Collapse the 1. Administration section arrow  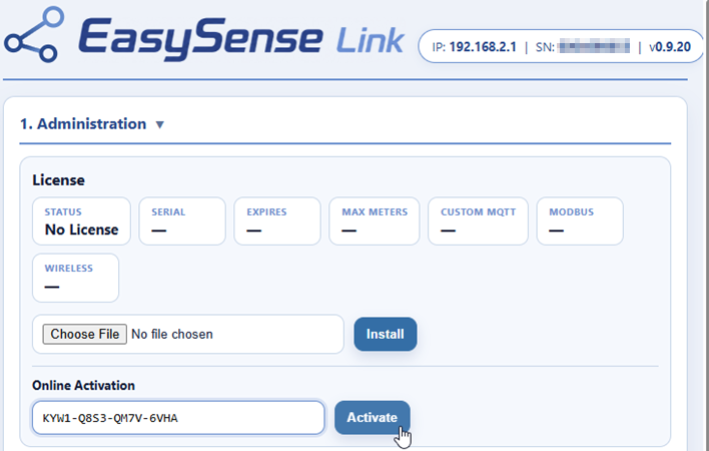click(x=160, y=124)
